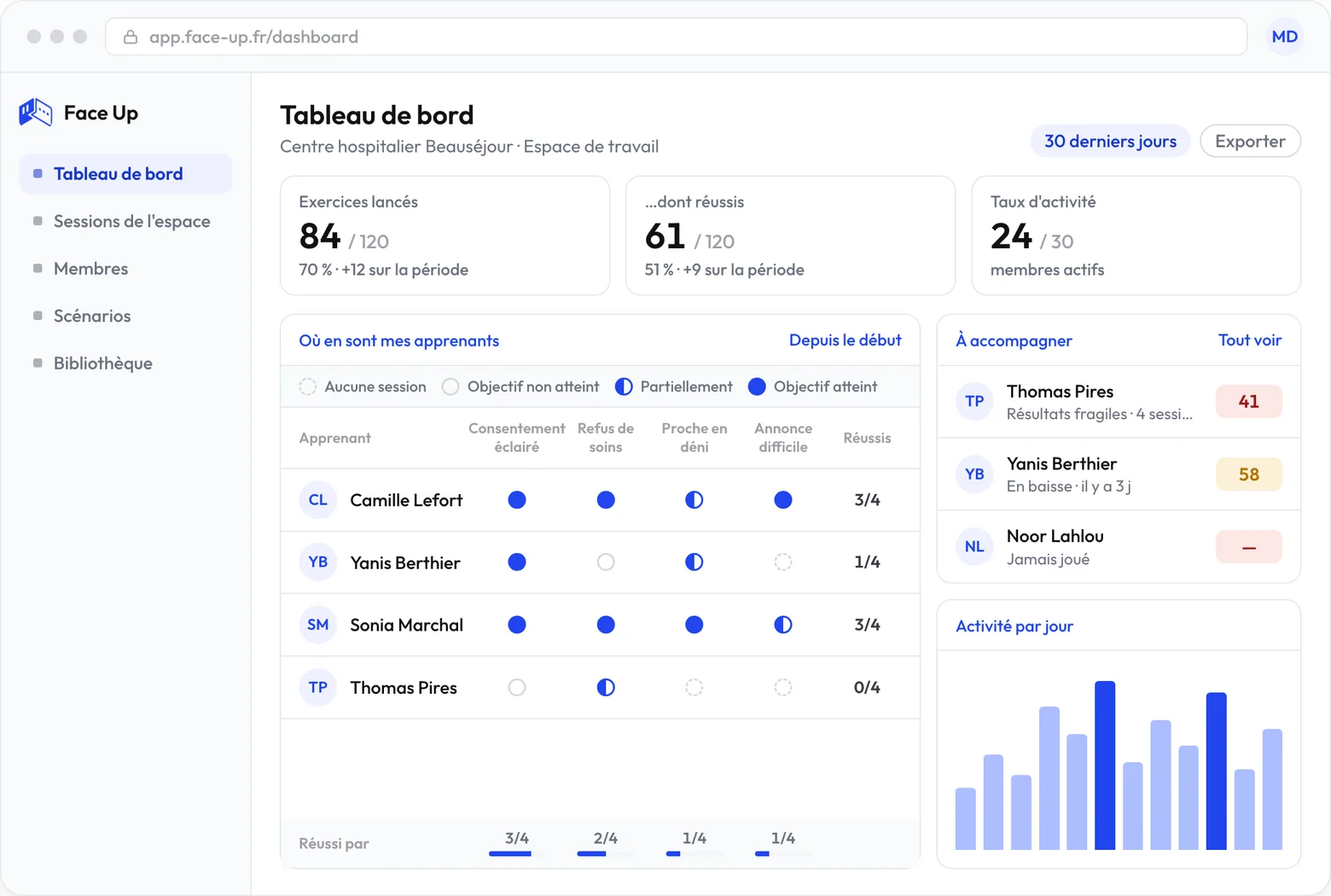Click the Annonce difficile column header

(783, 438)
